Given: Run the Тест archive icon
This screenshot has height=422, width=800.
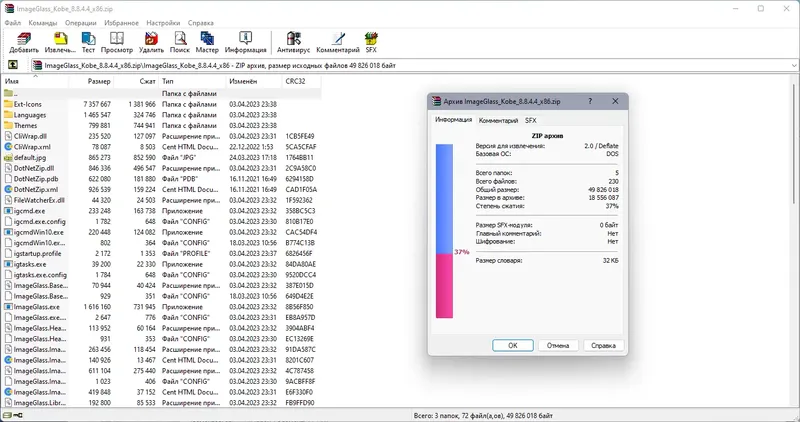Looking at the screenshot, I should [88, 39].
